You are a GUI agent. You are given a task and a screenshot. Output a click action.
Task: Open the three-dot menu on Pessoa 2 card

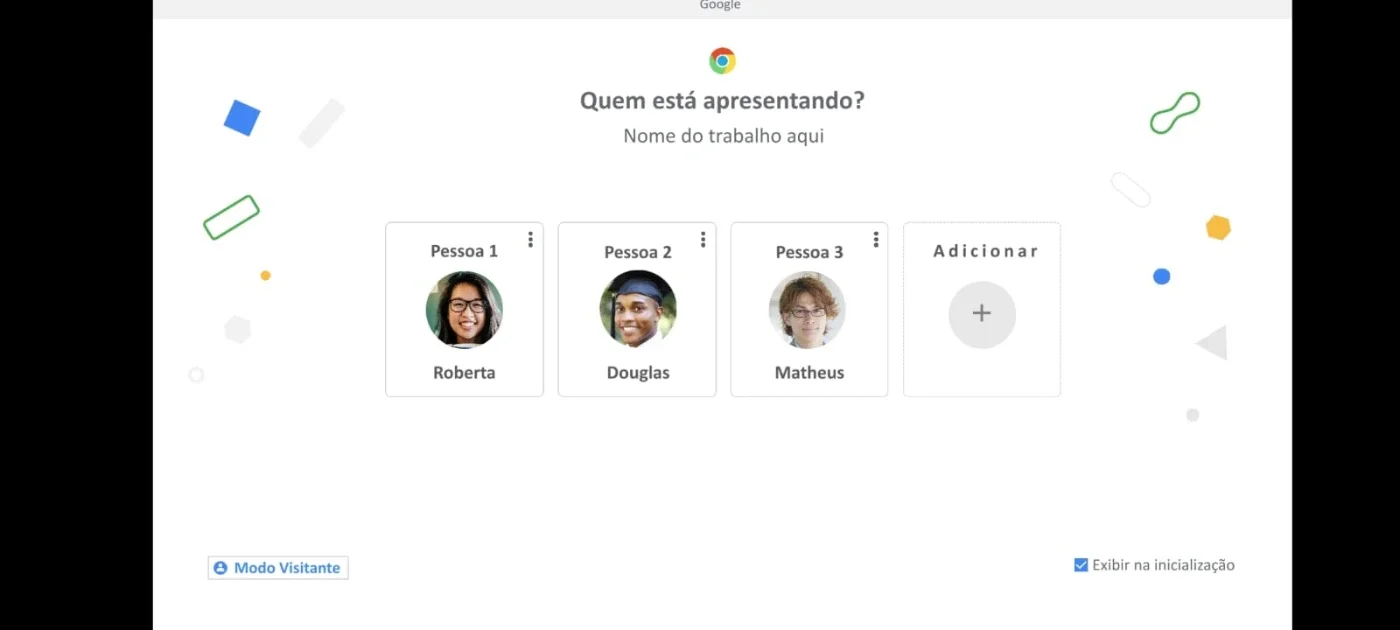click(x=703, y=239)
